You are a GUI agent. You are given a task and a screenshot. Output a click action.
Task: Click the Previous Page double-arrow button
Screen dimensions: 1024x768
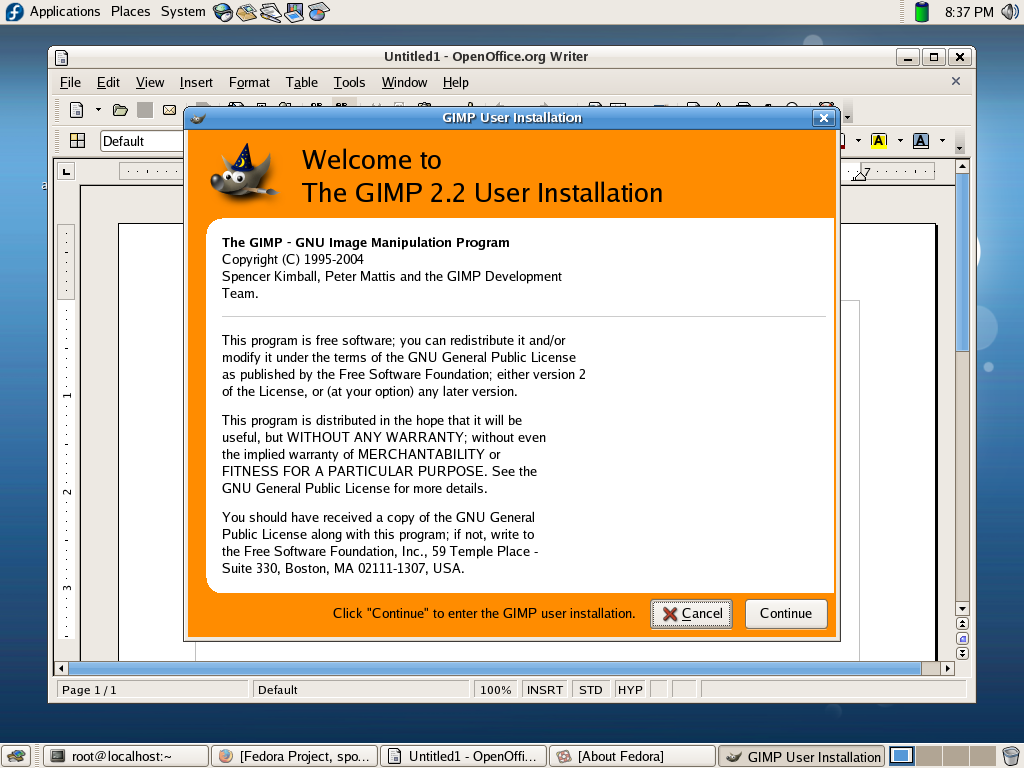pyautogui.click(x=962, y=624)
